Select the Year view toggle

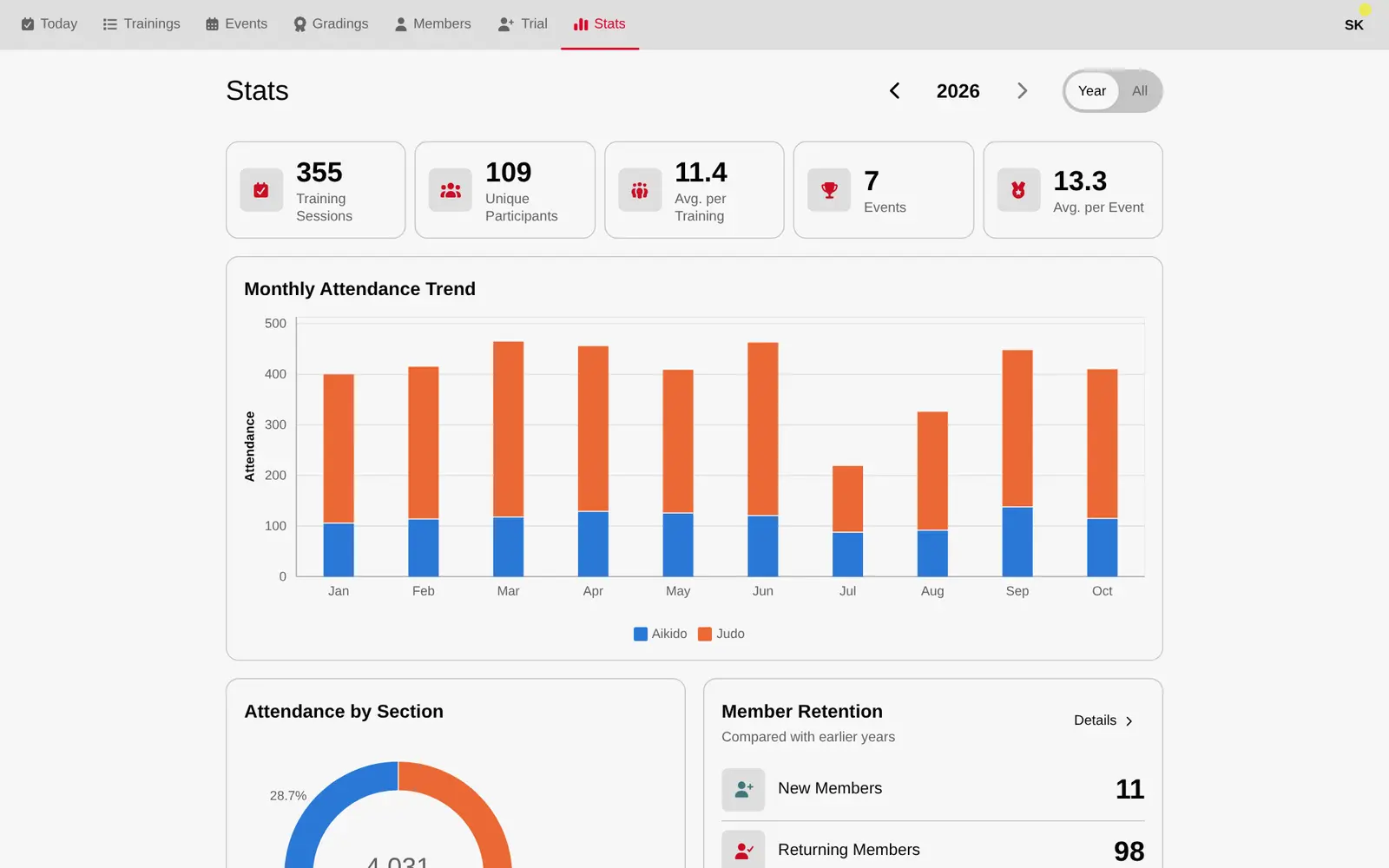(1091, 91)
